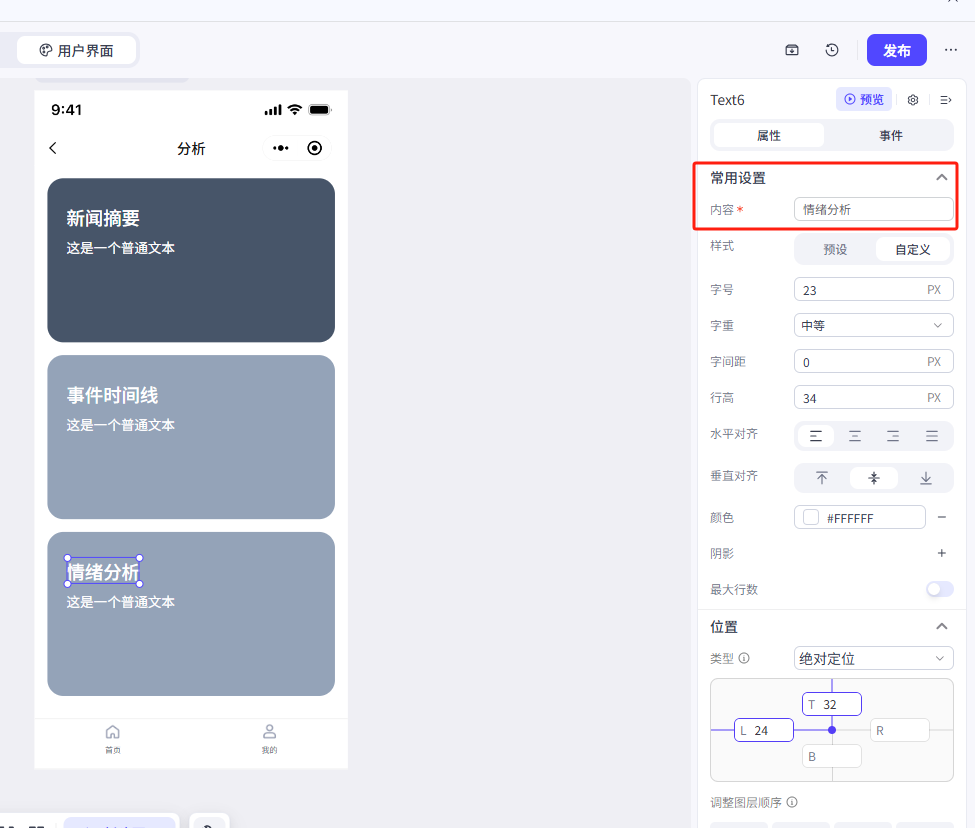Align text vertically to top
The height and width of the screenshot is (828, 975).
pos(822,478)
